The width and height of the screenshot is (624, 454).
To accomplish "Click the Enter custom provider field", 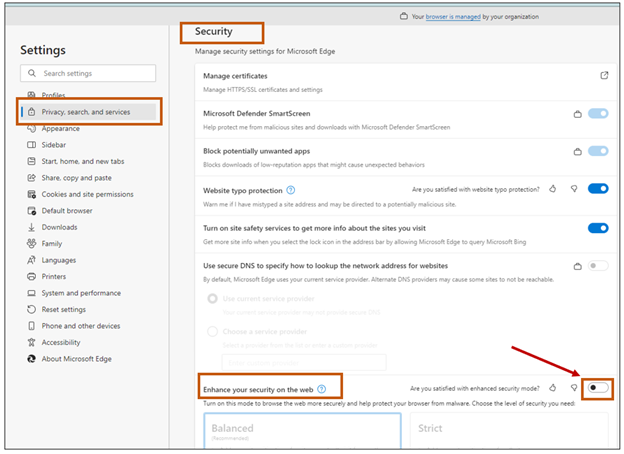I will coord(304,362).
